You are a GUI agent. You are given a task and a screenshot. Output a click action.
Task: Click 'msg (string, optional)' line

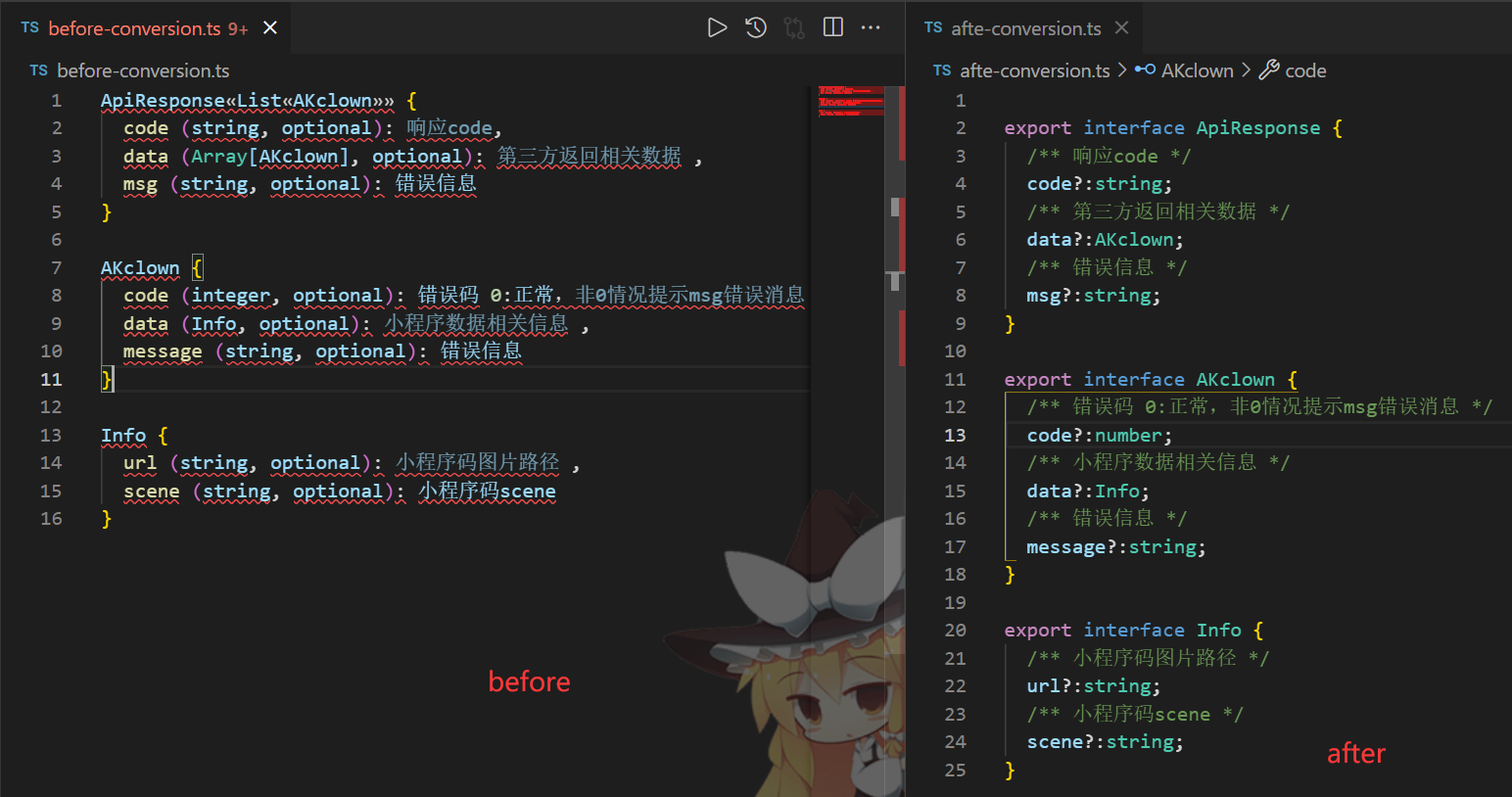coord(247,184)
